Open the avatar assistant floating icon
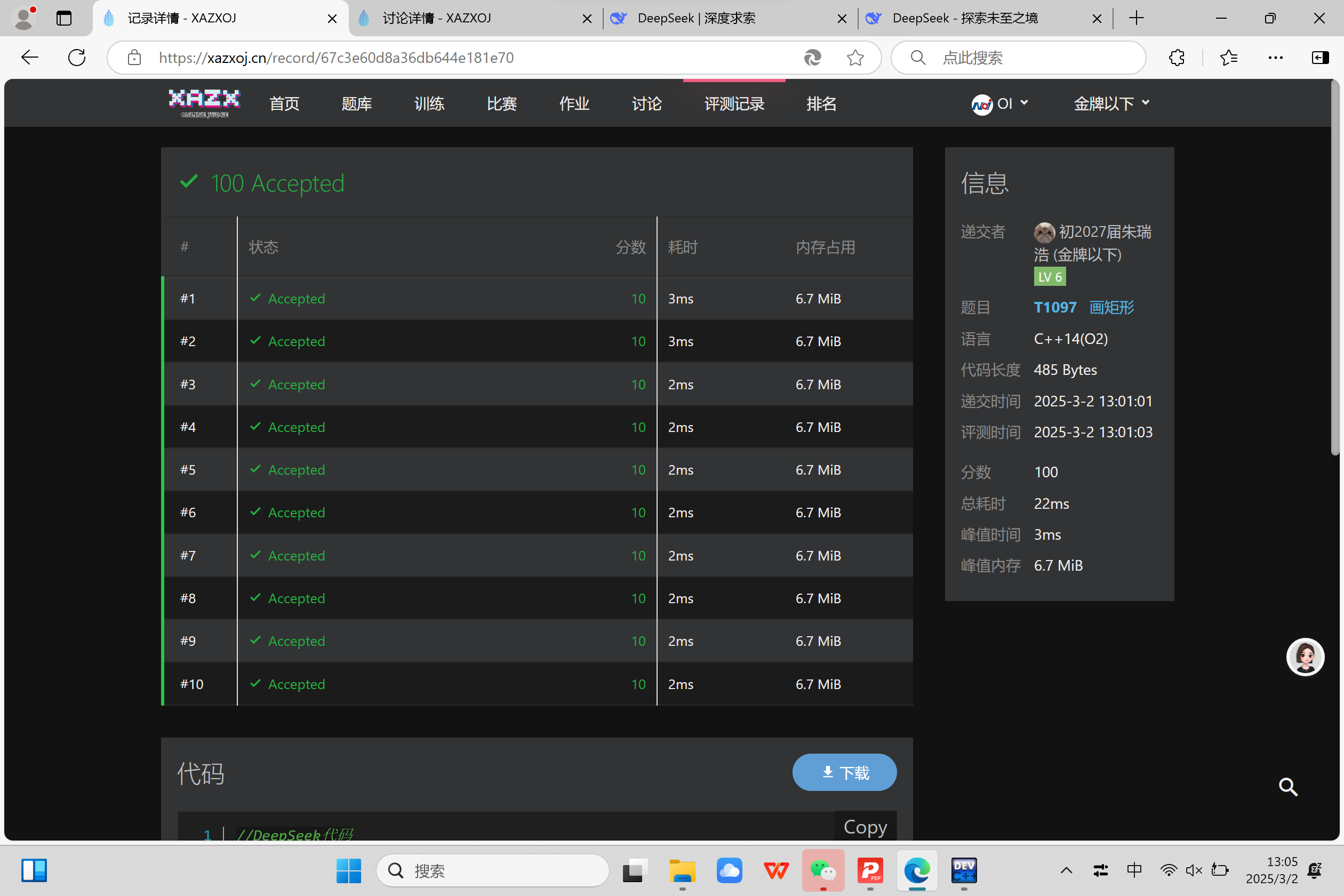Image resolution: width=1344 pixels, height=896 pixels. (x=1305, y=657)
